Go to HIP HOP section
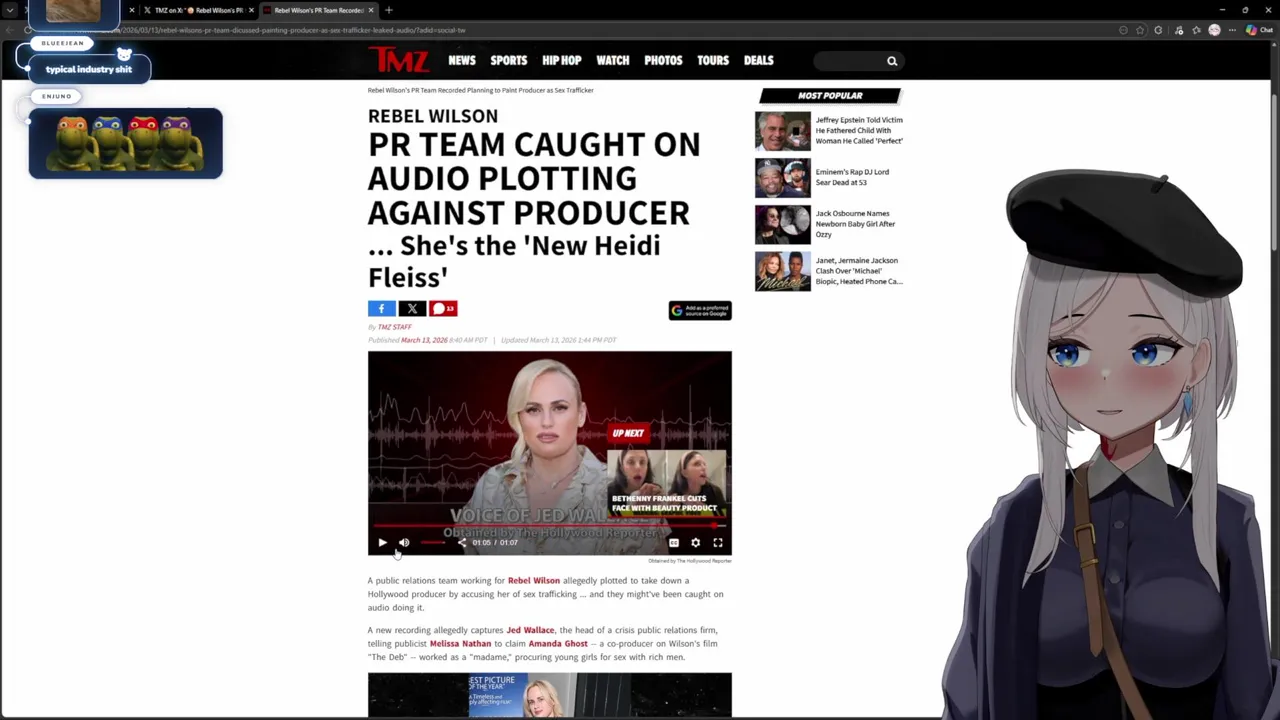The image size is (1280, 720). [561, 60]
